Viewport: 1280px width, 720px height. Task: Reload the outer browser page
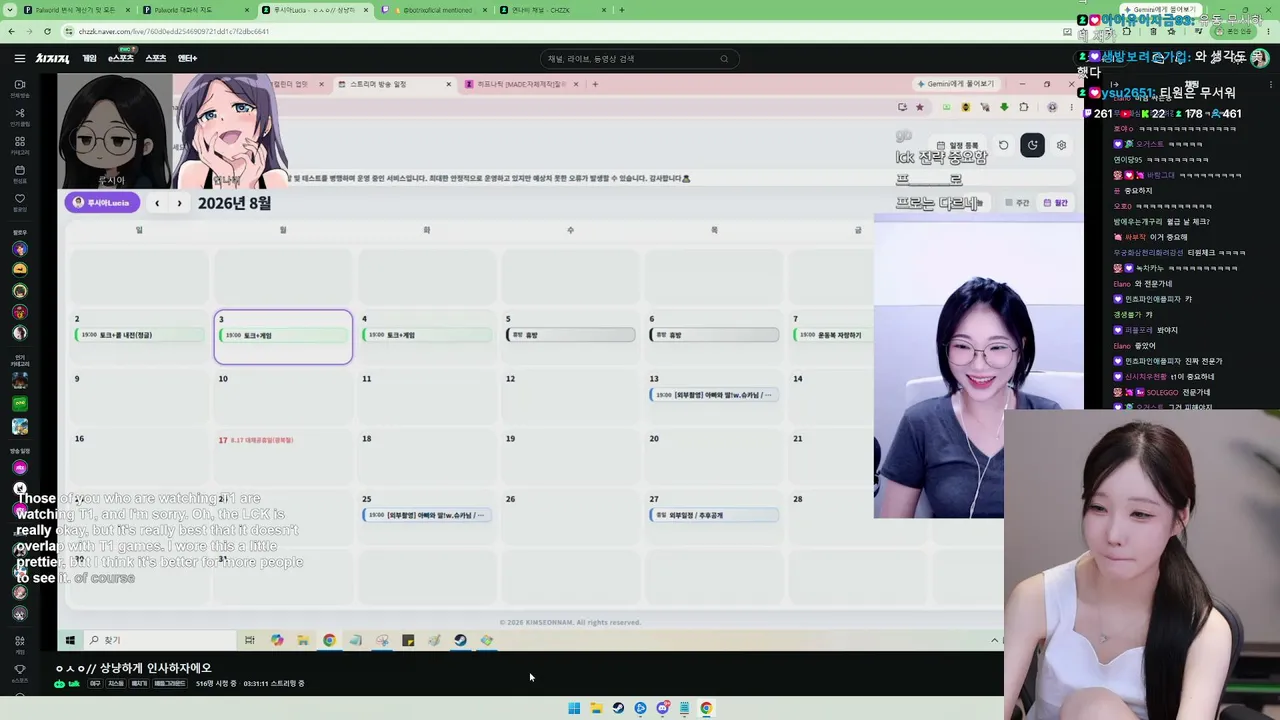[x=47, y=31]
